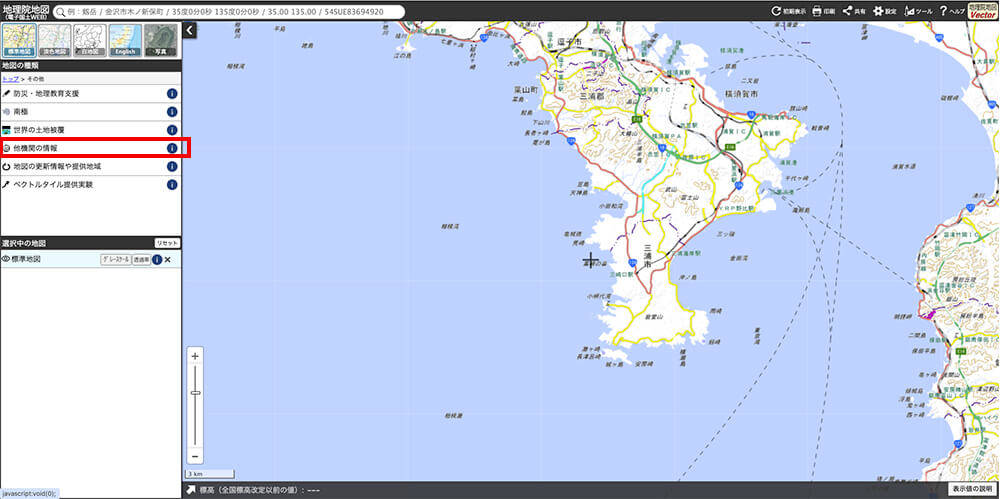The image size is (1000, 499).
Task: Toggle グレースケール for 標準地図 layer
Action: point(116,260)
